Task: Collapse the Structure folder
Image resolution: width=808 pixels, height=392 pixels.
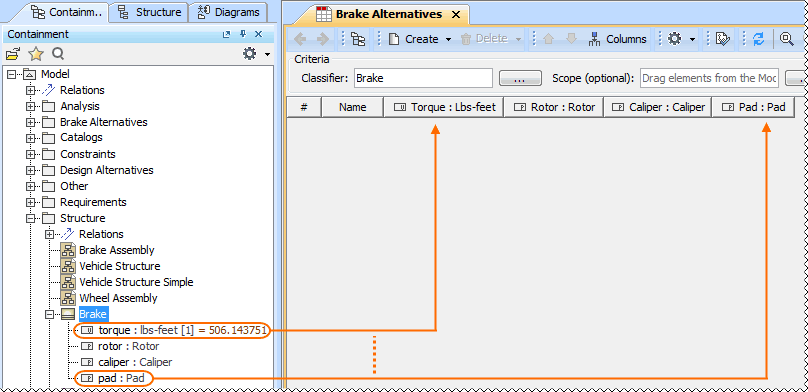Action: pyautogui.click(x=30, y=218)
